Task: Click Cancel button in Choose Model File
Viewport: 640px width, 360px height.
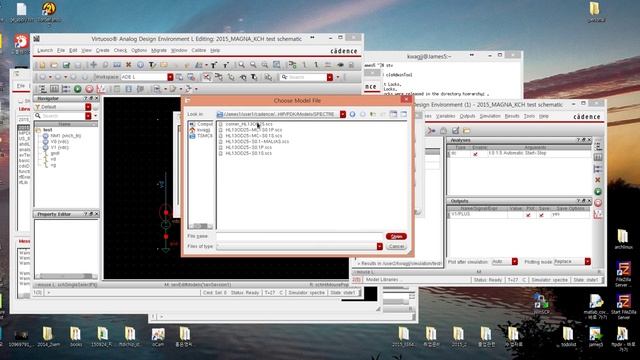Action: coord(396,247)
